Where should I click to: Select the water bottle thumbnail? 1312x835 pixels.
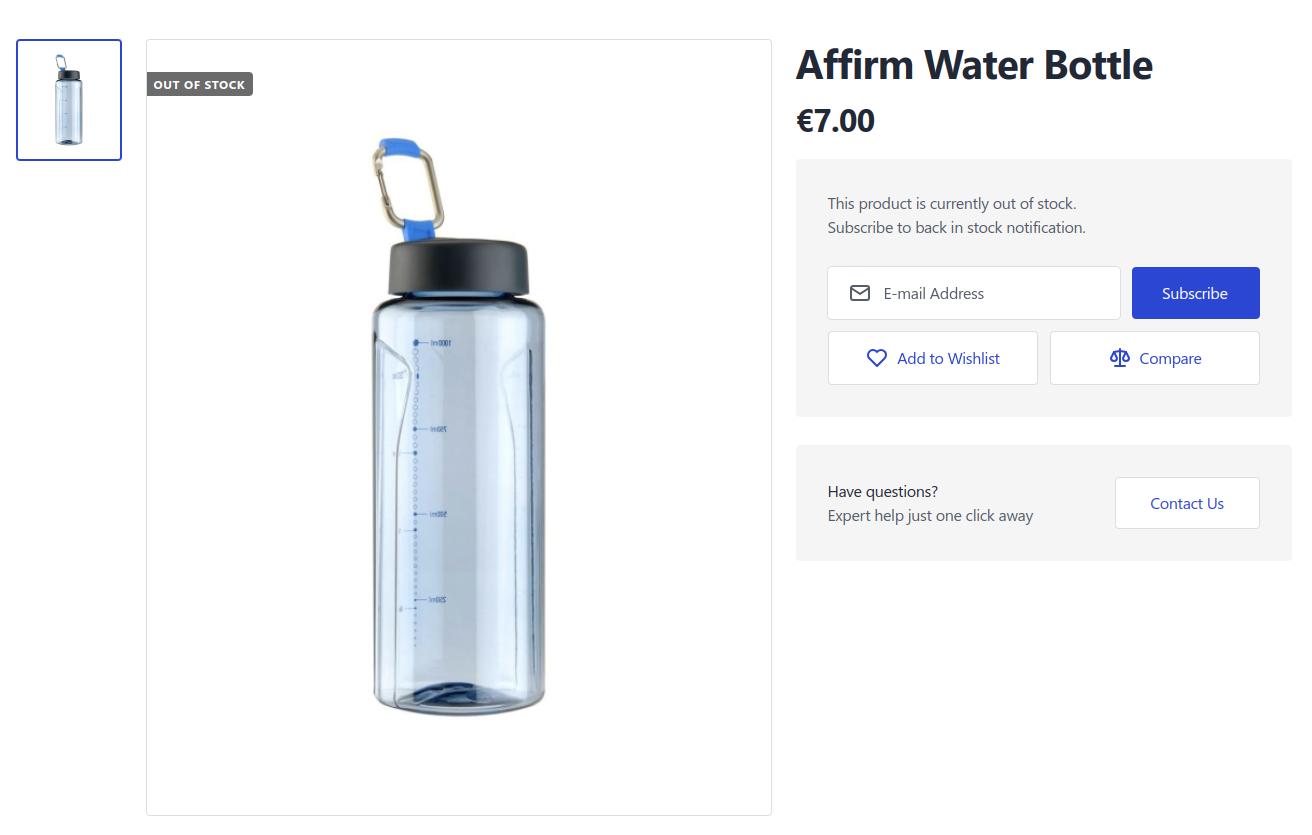[x=69, y=100]
